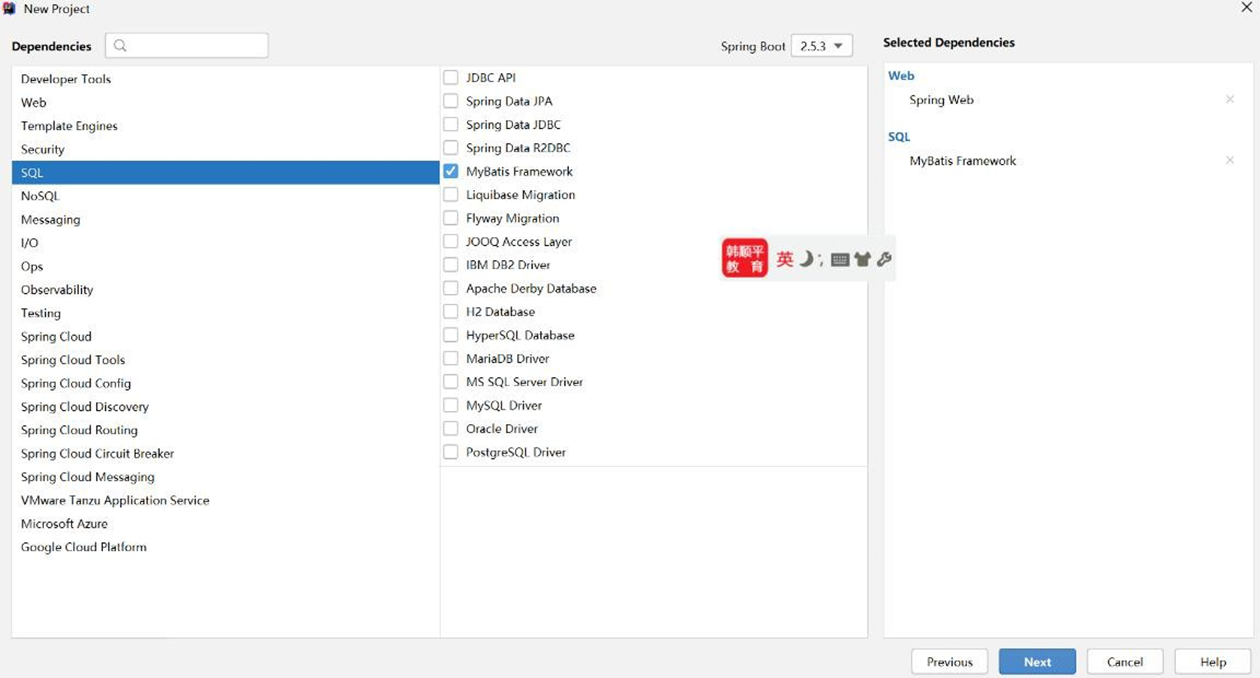Select the NoSQL dependency category
Screen dimensions: 1260x678
40,196
